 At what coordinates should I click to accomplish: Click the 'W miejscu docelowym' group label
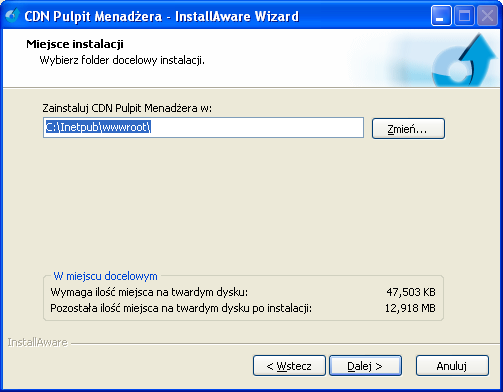coord(105,276)
